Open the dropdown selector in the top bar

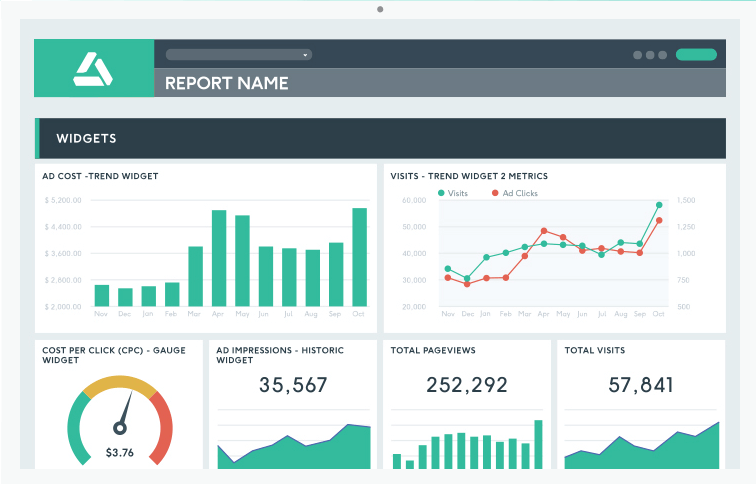(x=238, y=54)
